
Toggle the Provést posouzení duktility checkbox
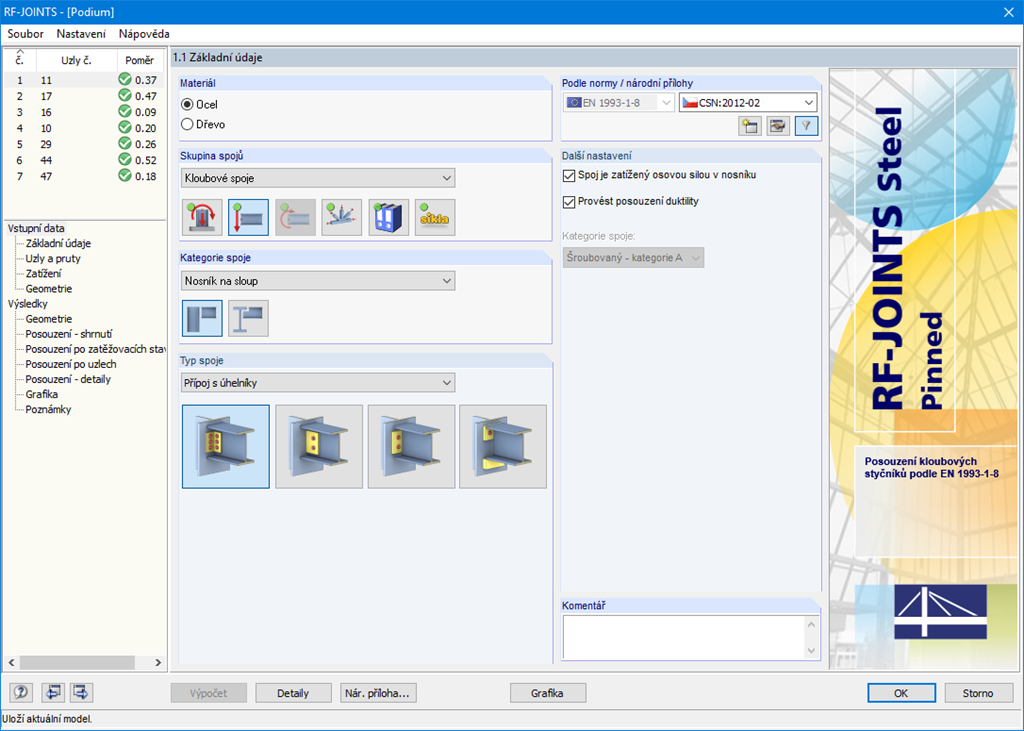[x=569, y=202]
